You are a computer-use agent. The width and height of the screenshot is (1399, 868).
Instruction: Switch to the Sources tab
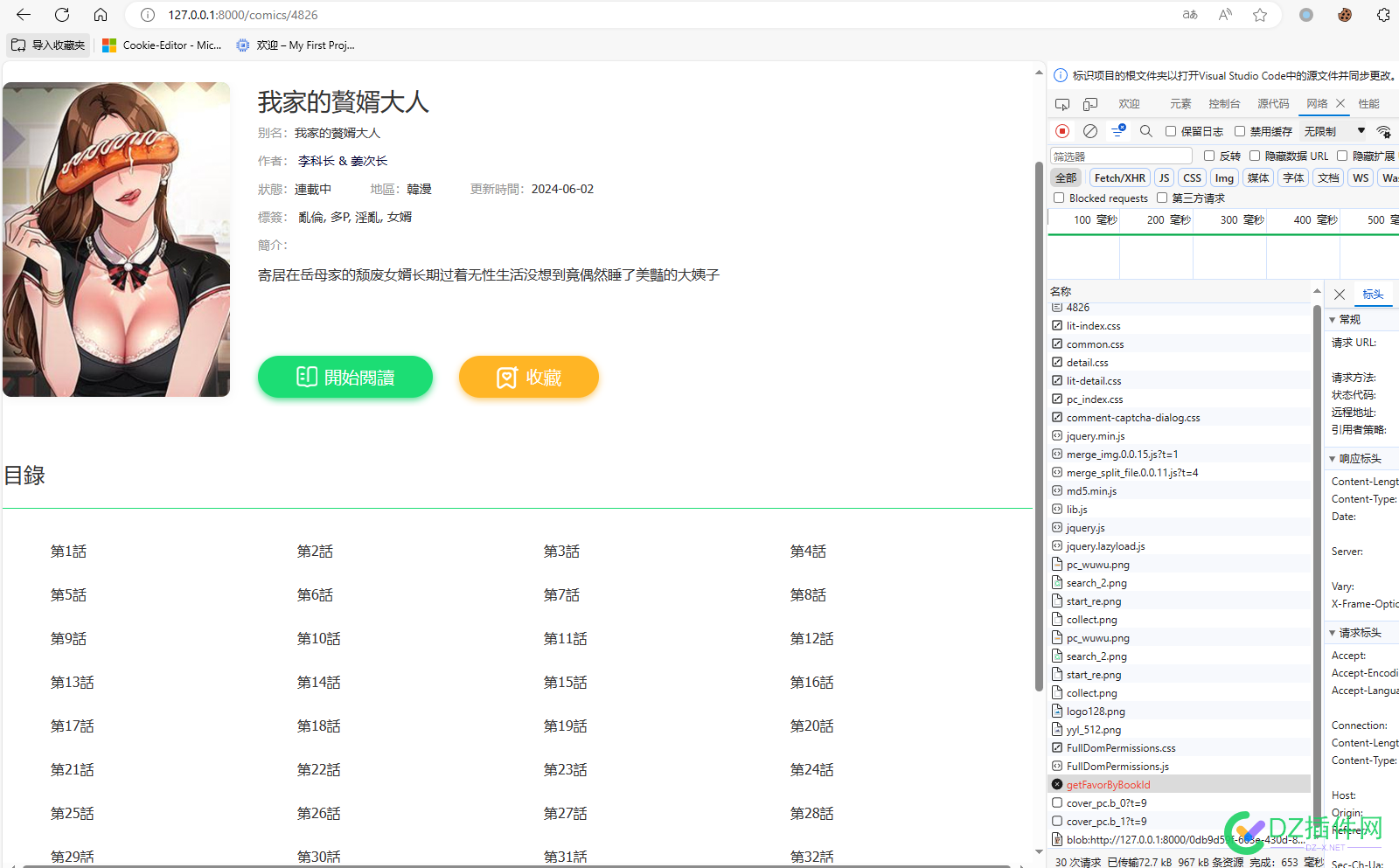pos(1273,104)
